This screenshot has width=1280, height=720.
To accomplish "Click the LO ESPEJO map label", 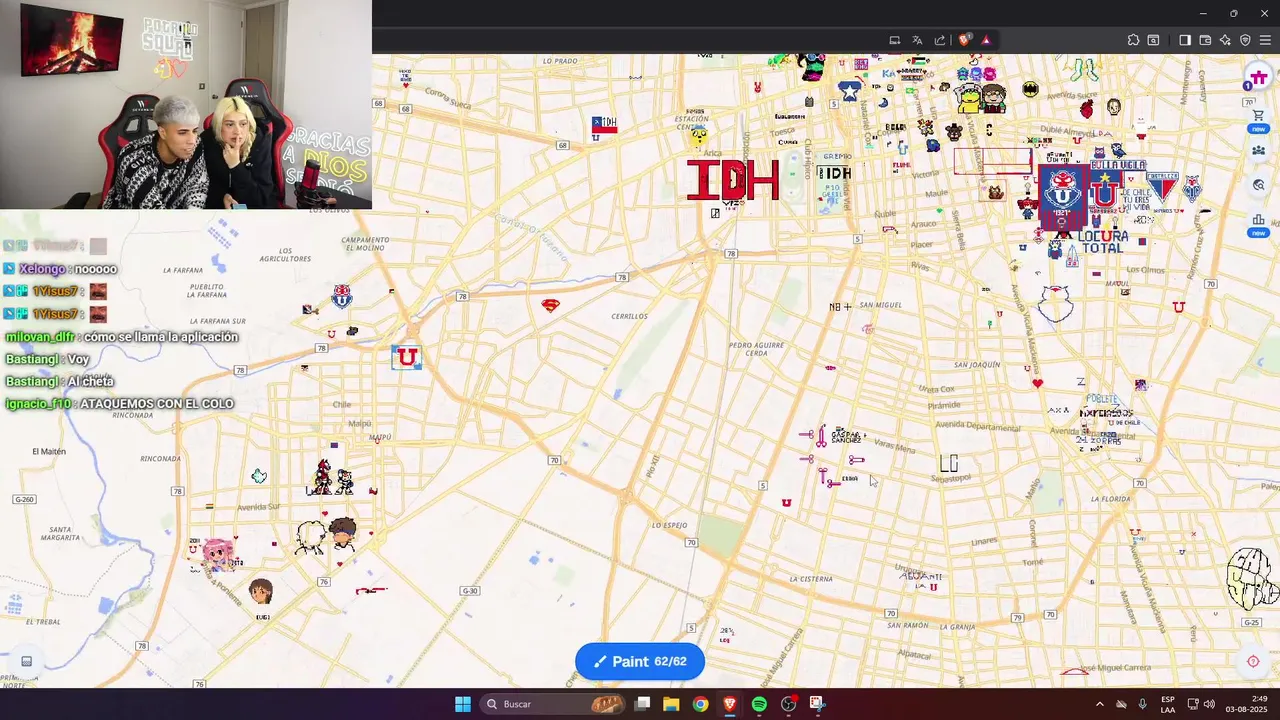I will pos(669,525).
